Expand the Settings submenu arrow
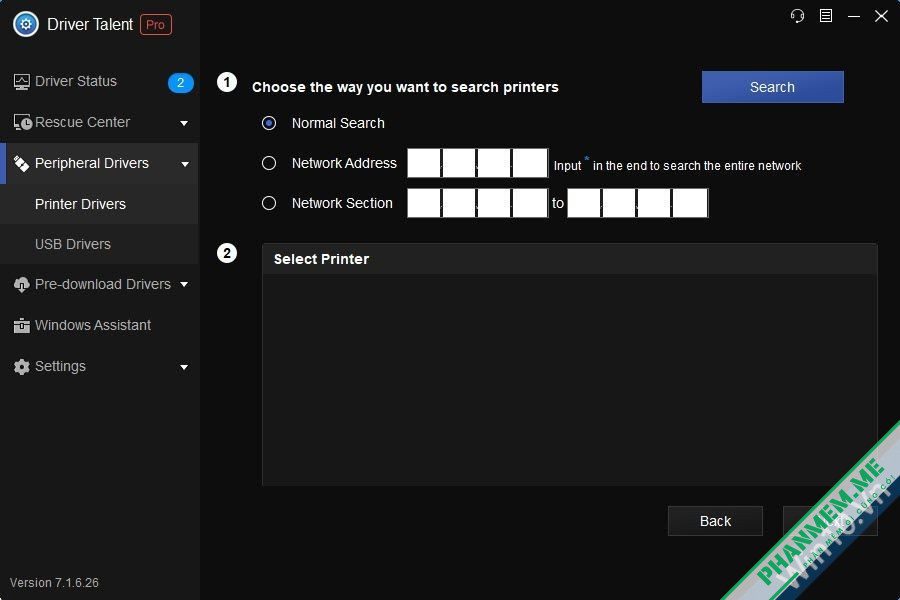This screenshot has width=900, height=600. tap(184, 367)
